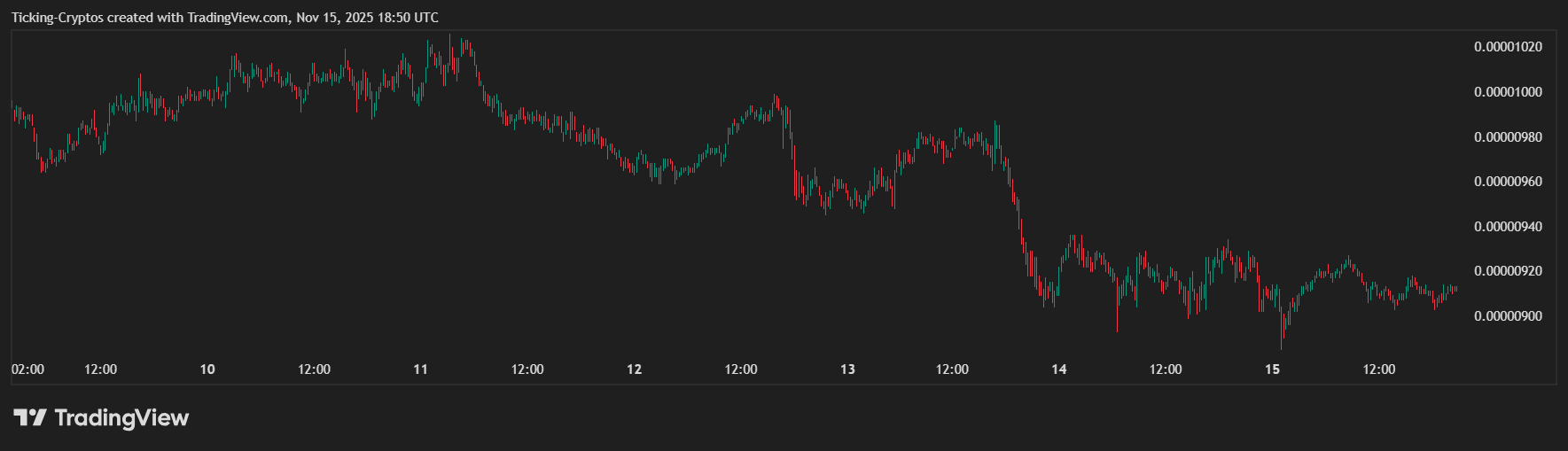Image resolution: width=1568 pixels, height=451 pixels.
Task: Click the 0.00000980 price level label
Action: 1508,137
